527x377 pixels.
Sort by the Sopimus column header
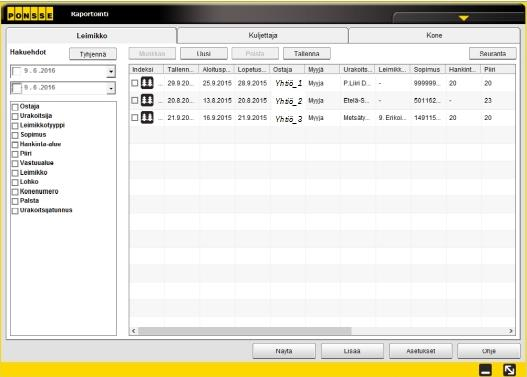427,70
